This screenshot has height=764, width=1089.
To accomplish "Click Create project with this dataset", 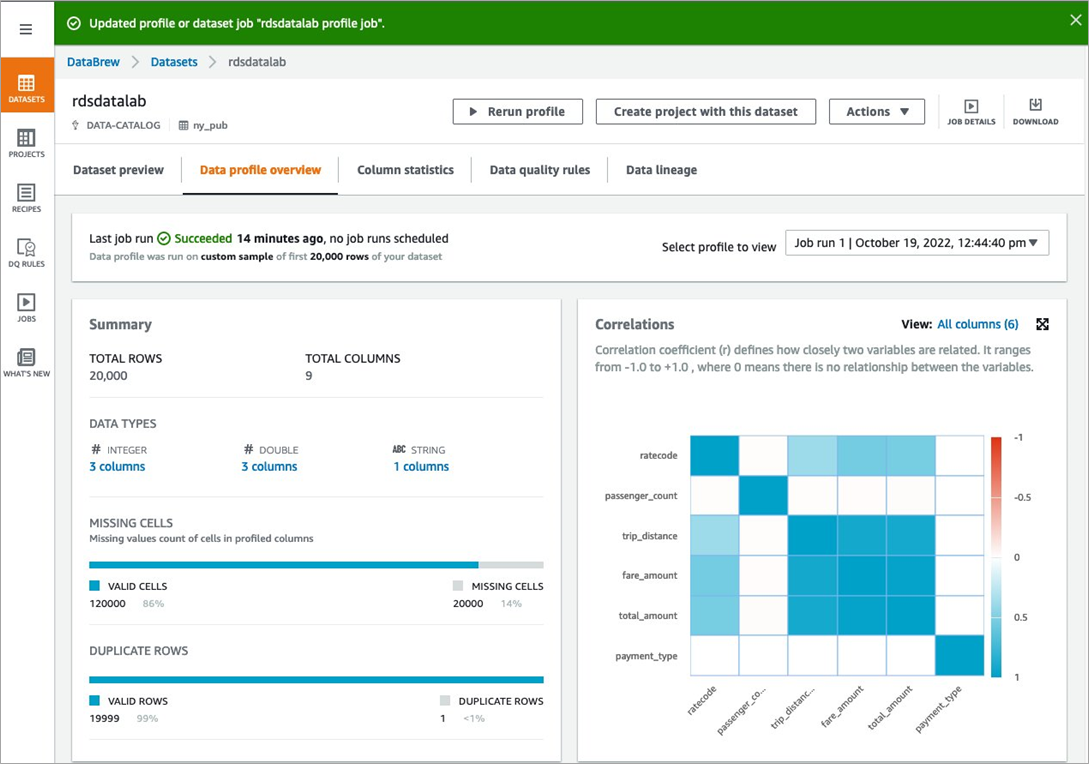I will pyautogui.click(x=706, y=112).
